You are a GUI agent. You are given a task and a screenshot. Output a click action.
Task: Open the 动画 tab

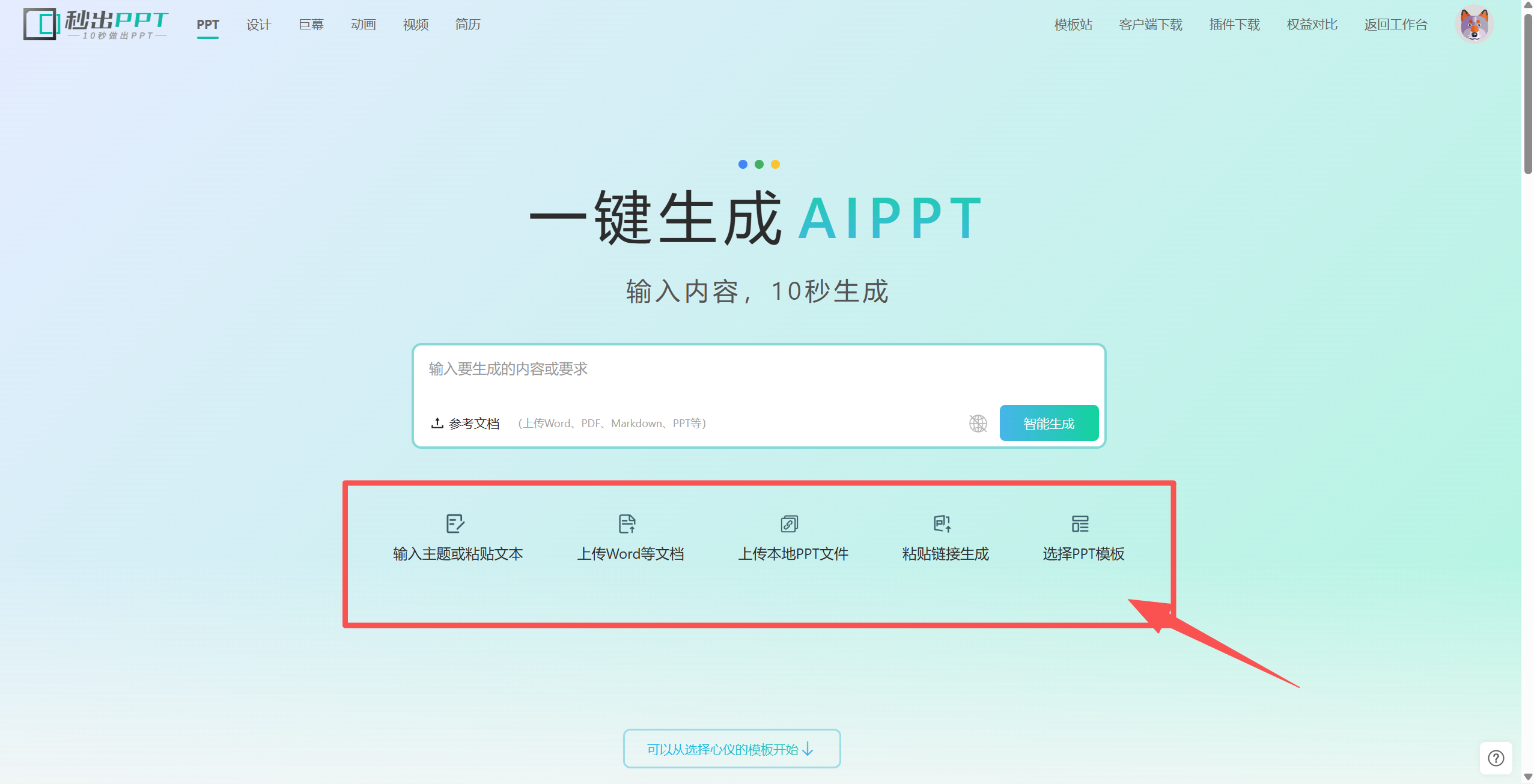(x=363, y=25)
